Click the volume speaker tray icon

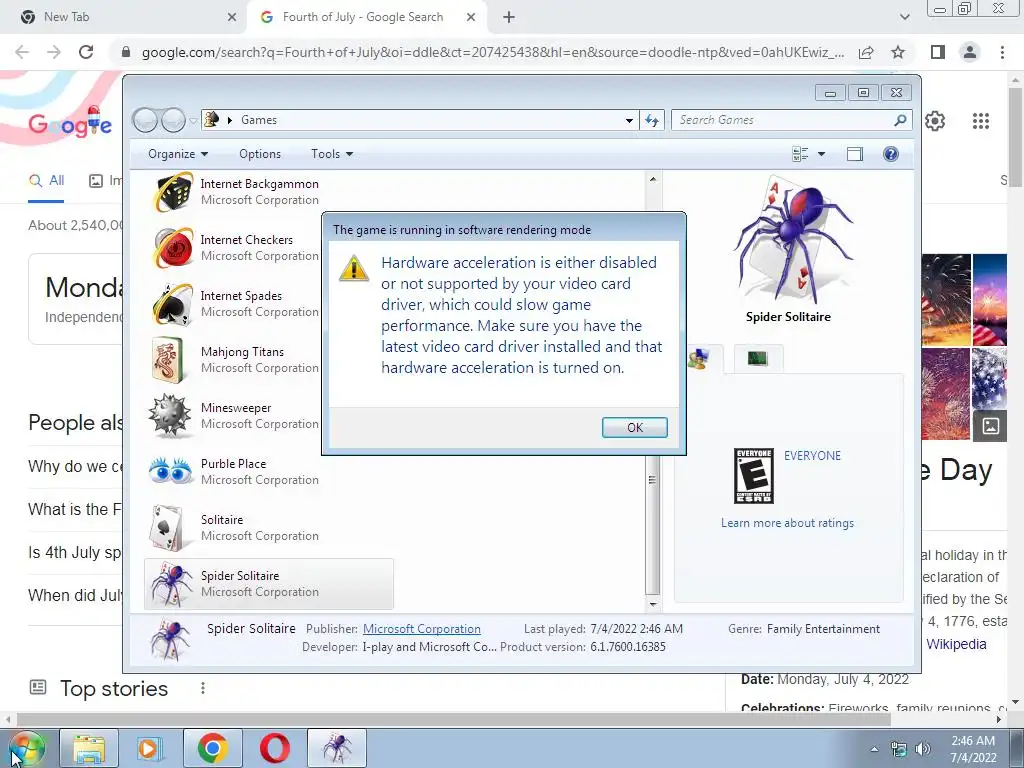923,749
